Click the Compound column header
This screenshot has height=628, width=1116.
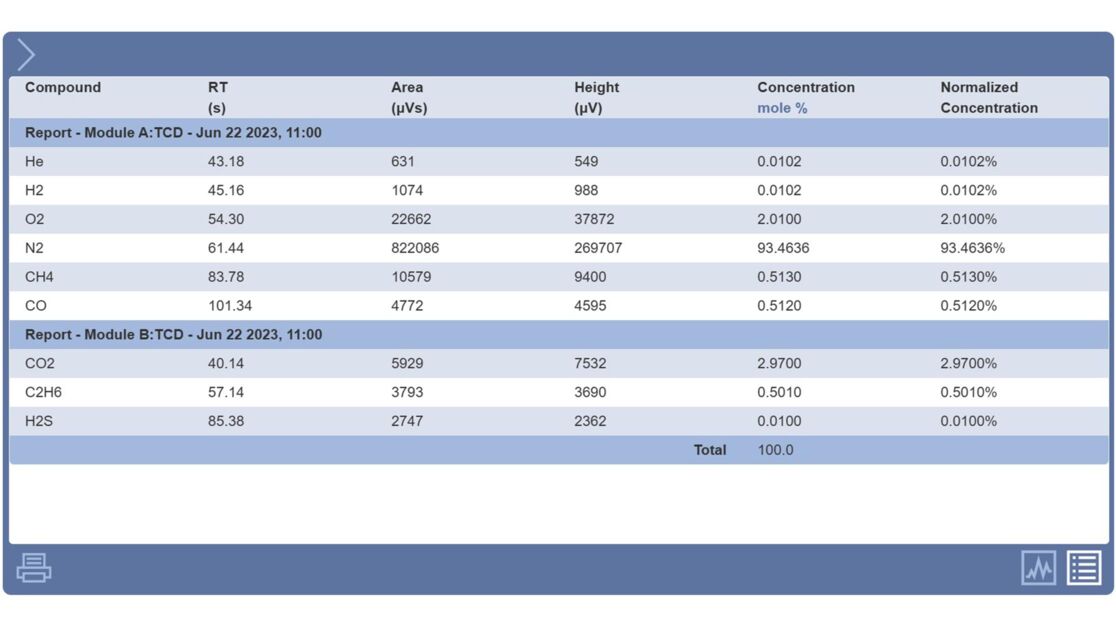63,88
